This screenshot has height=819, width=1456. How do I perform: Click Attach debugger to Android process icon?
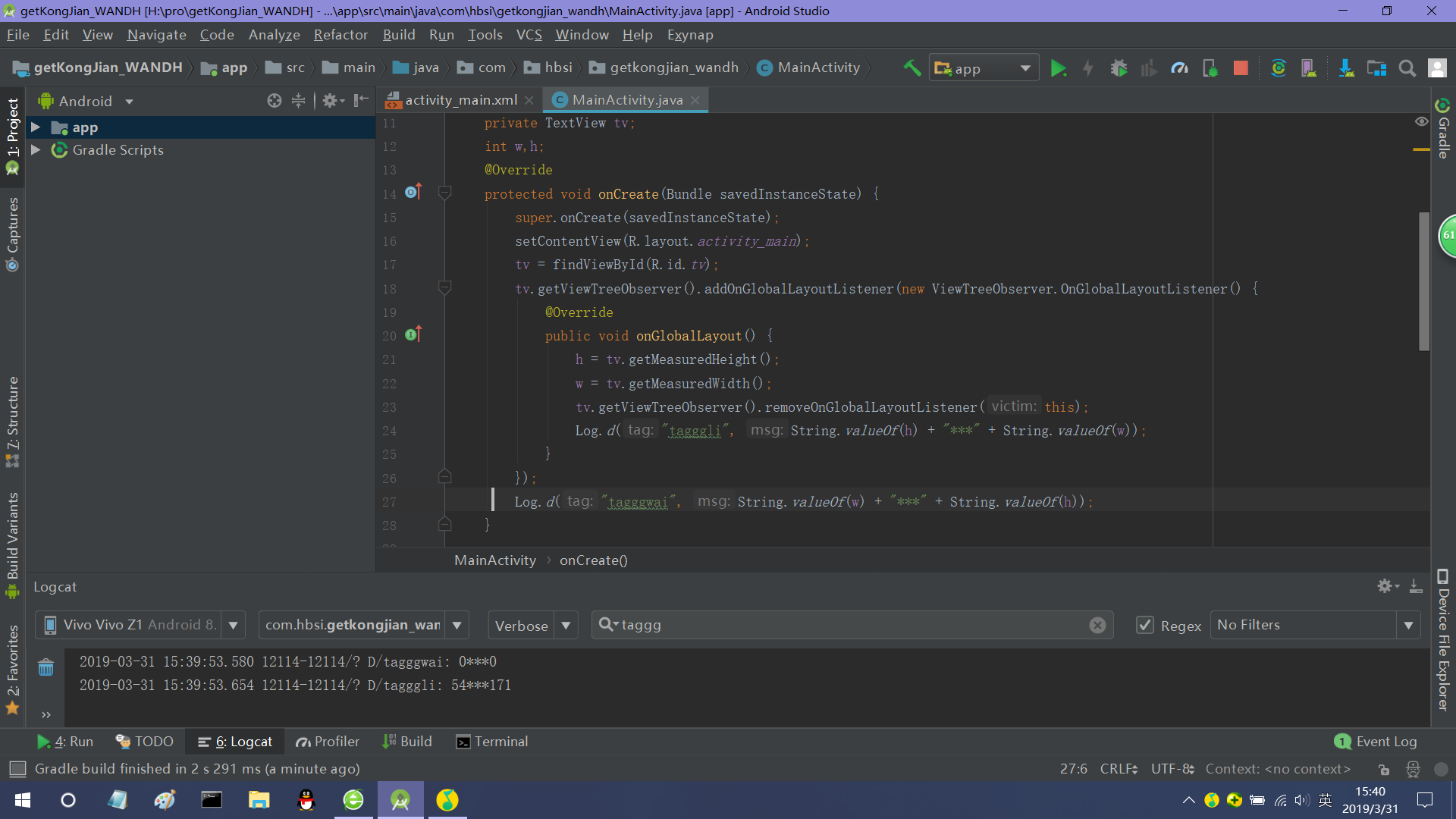(x=1210, y=68)
